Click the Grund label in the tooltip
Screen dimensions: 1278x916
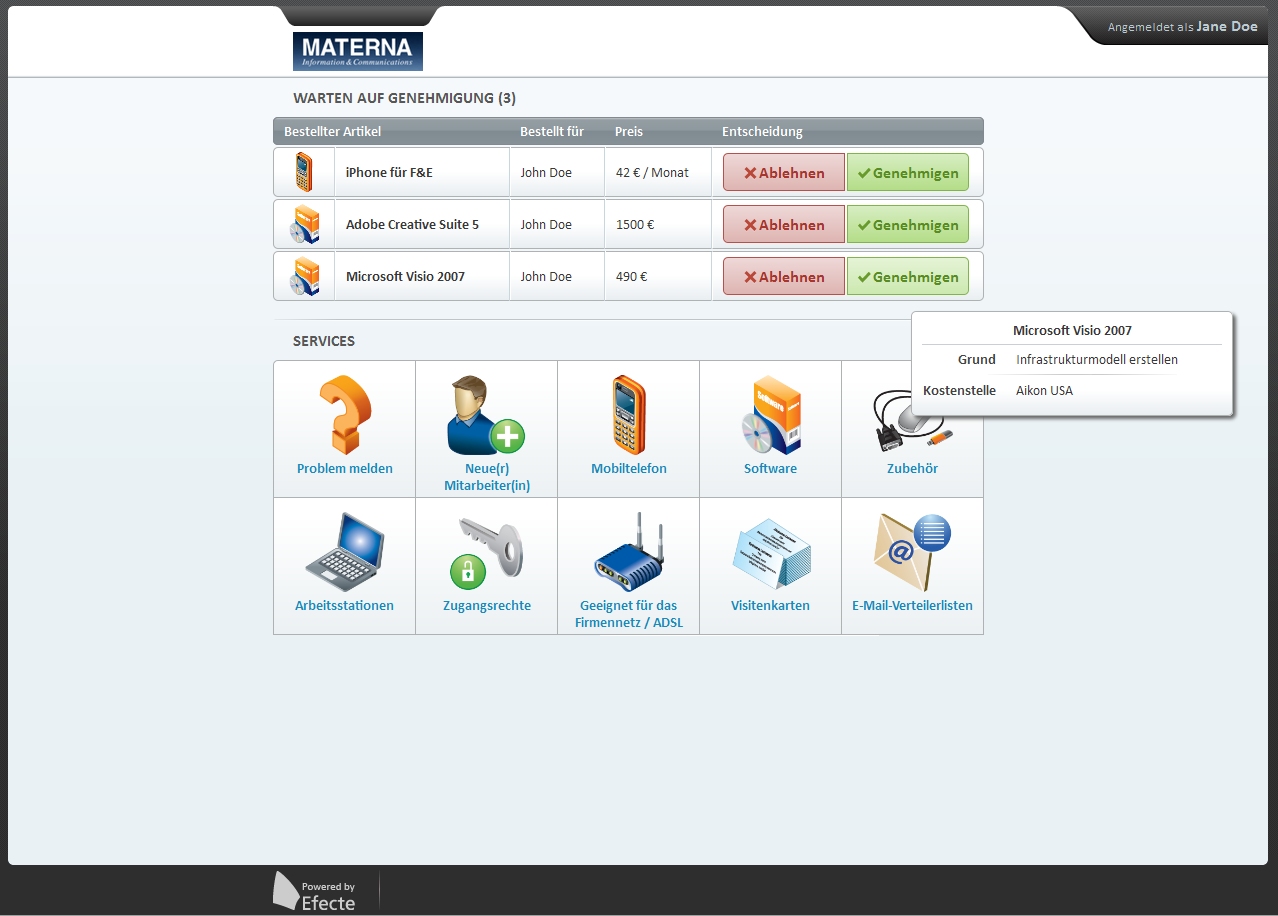976,359
